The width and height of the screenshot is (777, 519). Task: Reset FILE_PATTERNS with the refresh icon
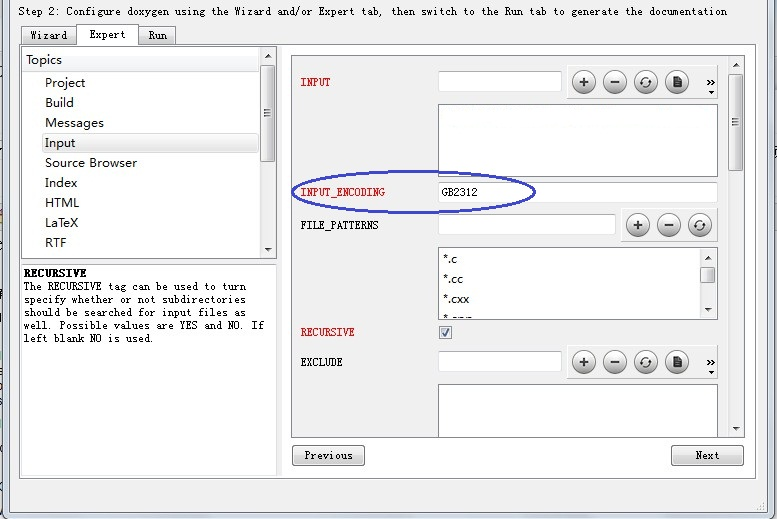tap(700, 225)
